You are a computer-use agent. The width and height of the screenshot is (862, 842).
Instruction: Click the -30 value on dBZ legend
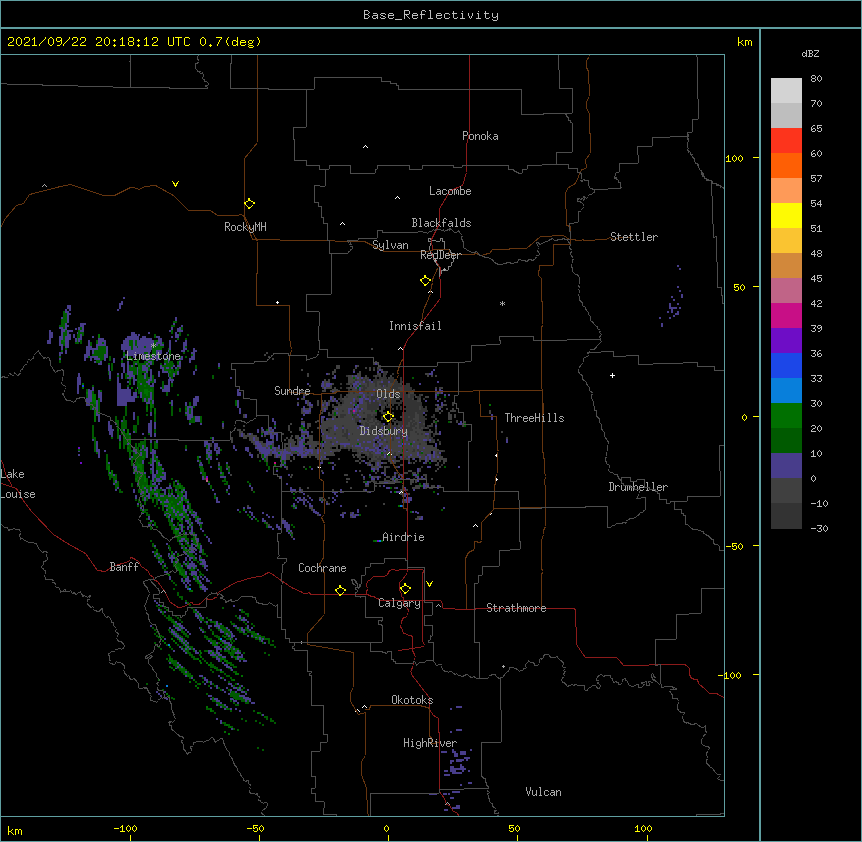tap(819, 528)
